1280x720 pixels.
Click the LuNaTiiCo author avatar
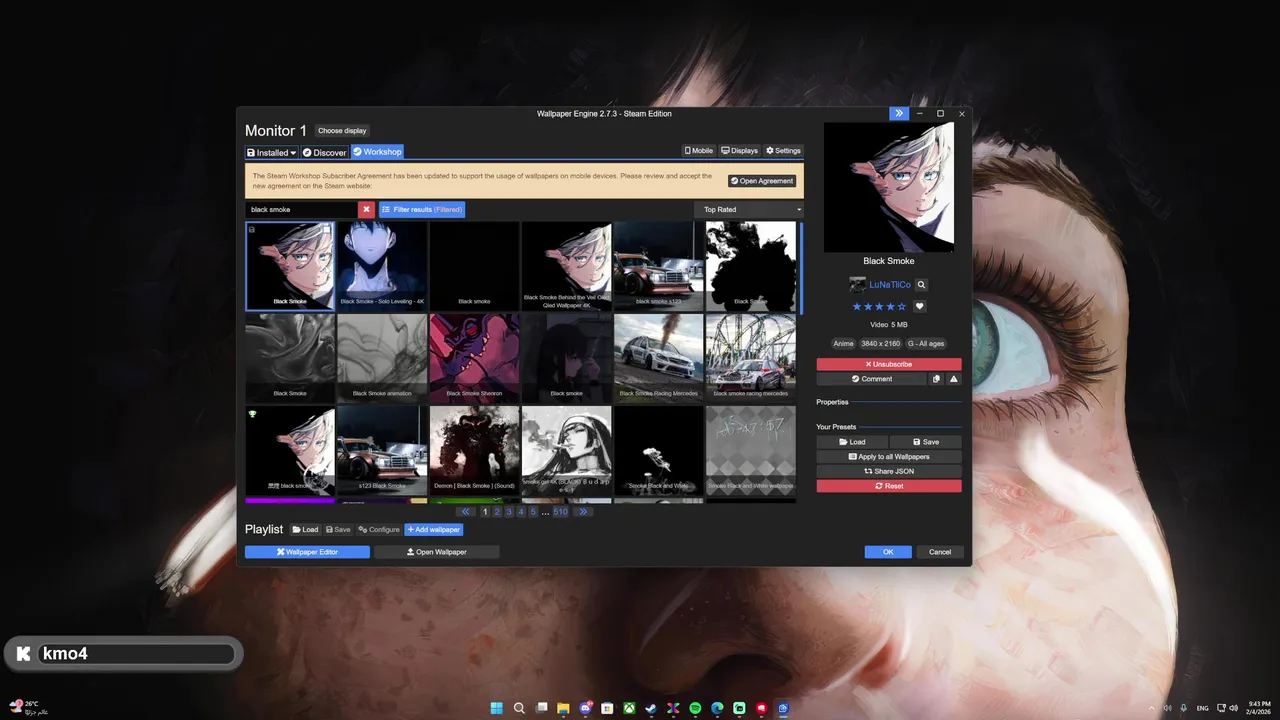point(857,285)
